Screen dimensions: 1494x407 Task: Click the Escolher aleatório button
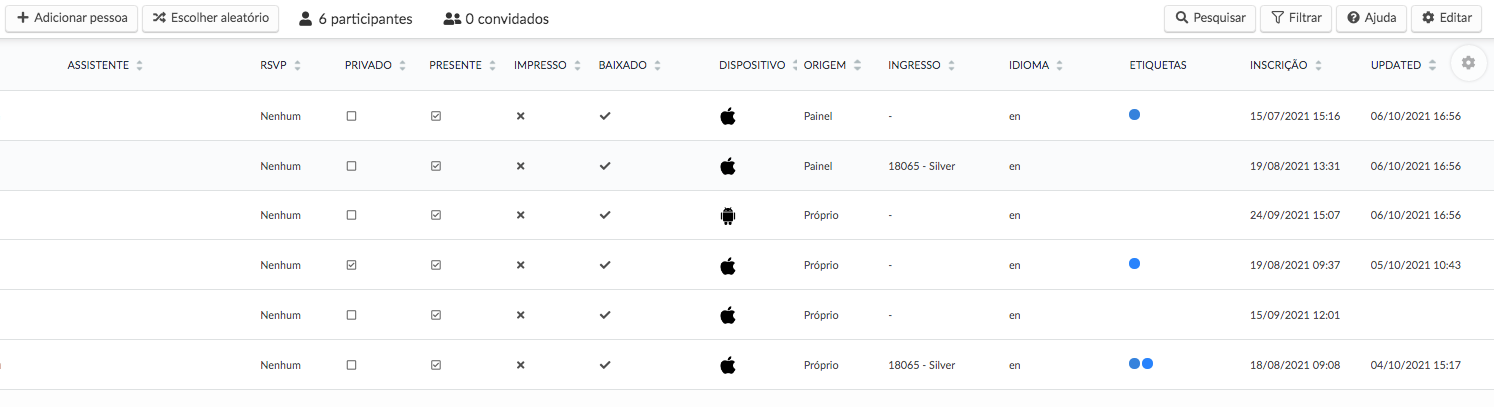point(210,18)
